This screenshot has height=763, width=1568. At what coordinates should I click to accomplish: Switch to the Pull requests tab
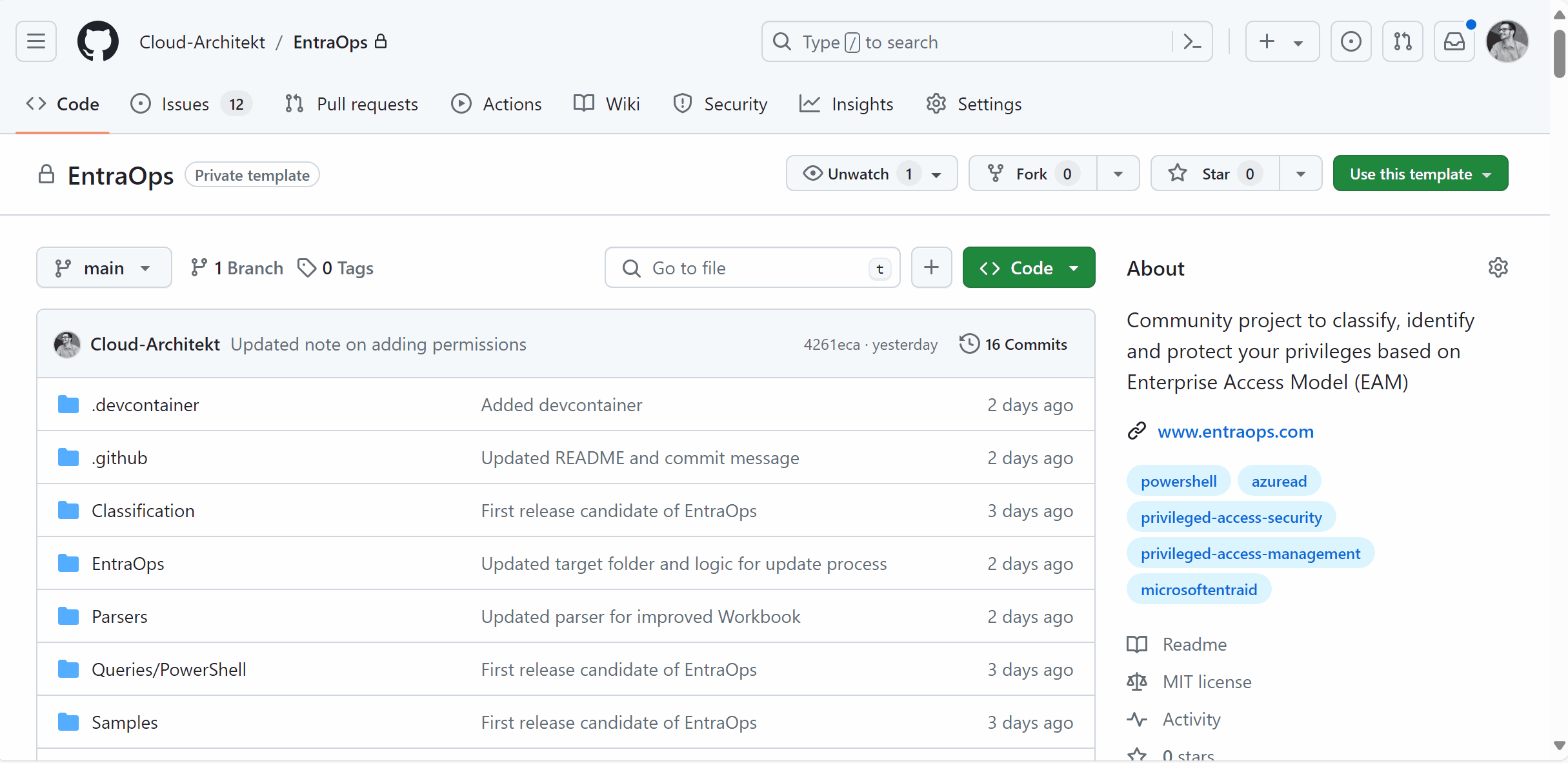coord(352,104)
